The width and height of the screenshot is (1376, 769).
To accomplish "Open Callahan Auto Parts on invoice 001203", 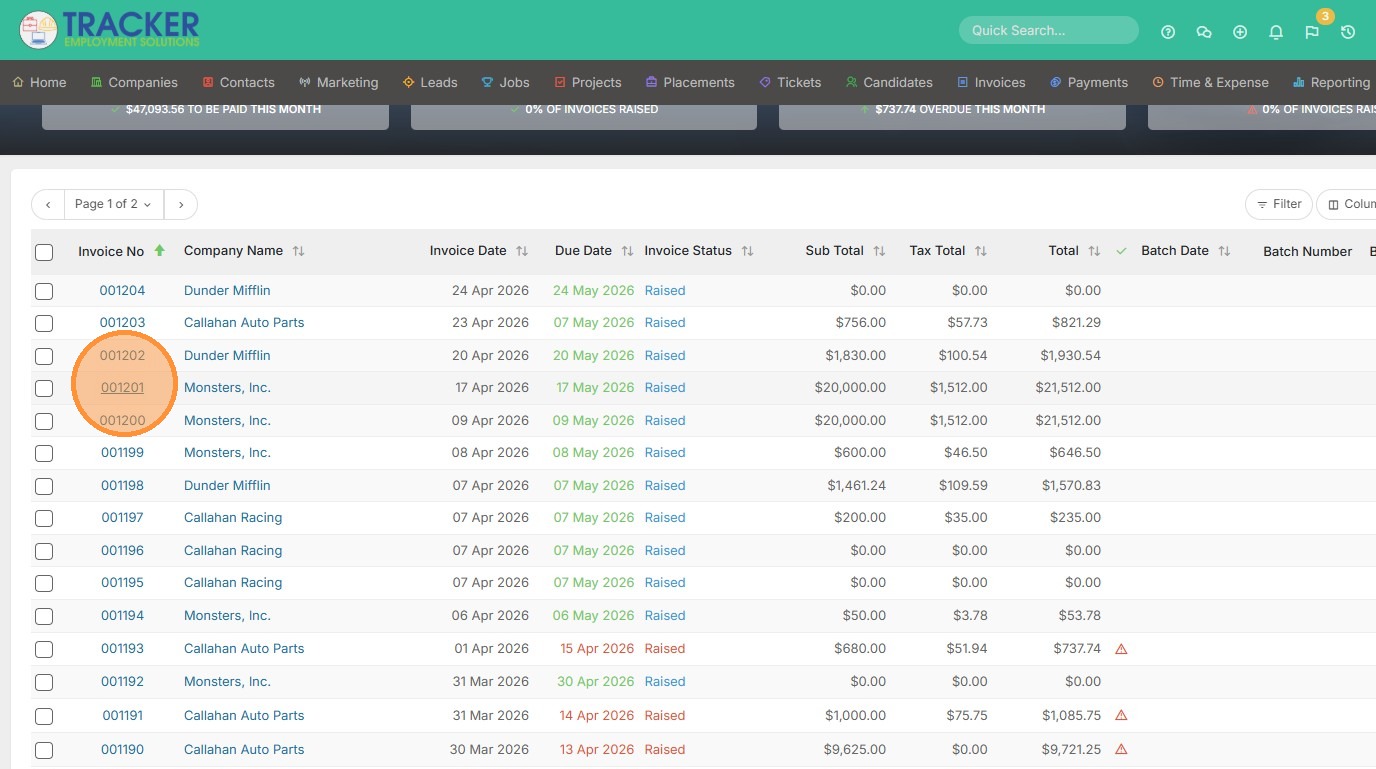I will pyautogui.click(x=244, y=323).
